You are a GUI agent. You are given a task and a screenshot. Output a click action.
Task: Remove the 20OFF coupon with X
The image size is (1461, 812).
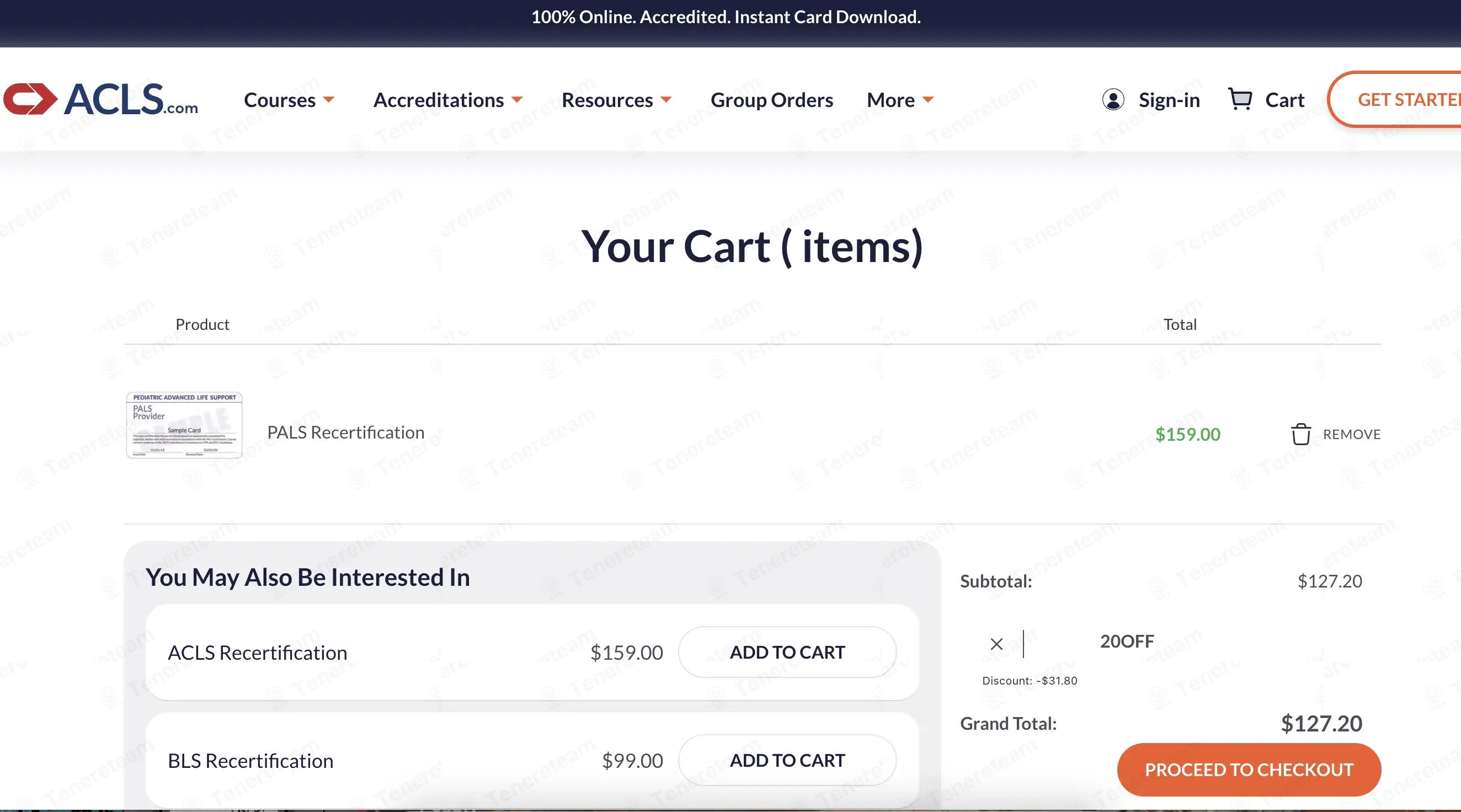pyautogui.click(x=996, y=644)
